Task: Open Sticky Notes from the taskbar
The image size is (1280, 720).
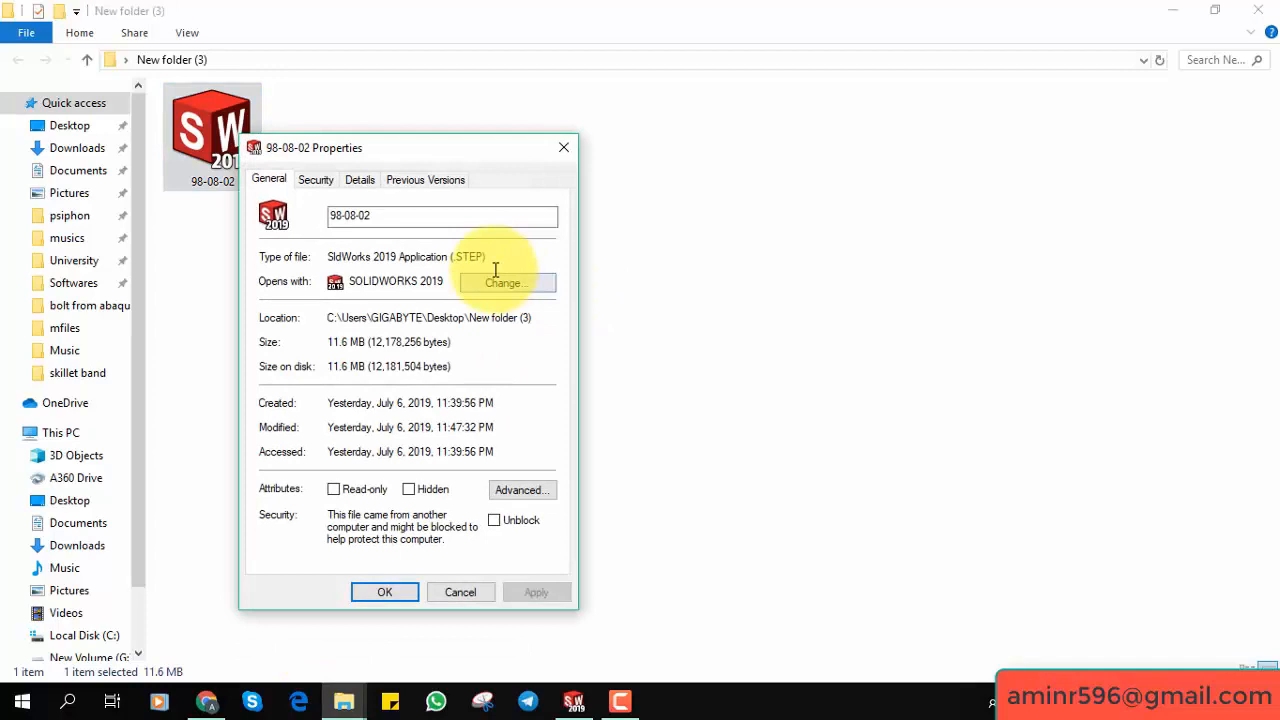Action: tap(390, 702)
